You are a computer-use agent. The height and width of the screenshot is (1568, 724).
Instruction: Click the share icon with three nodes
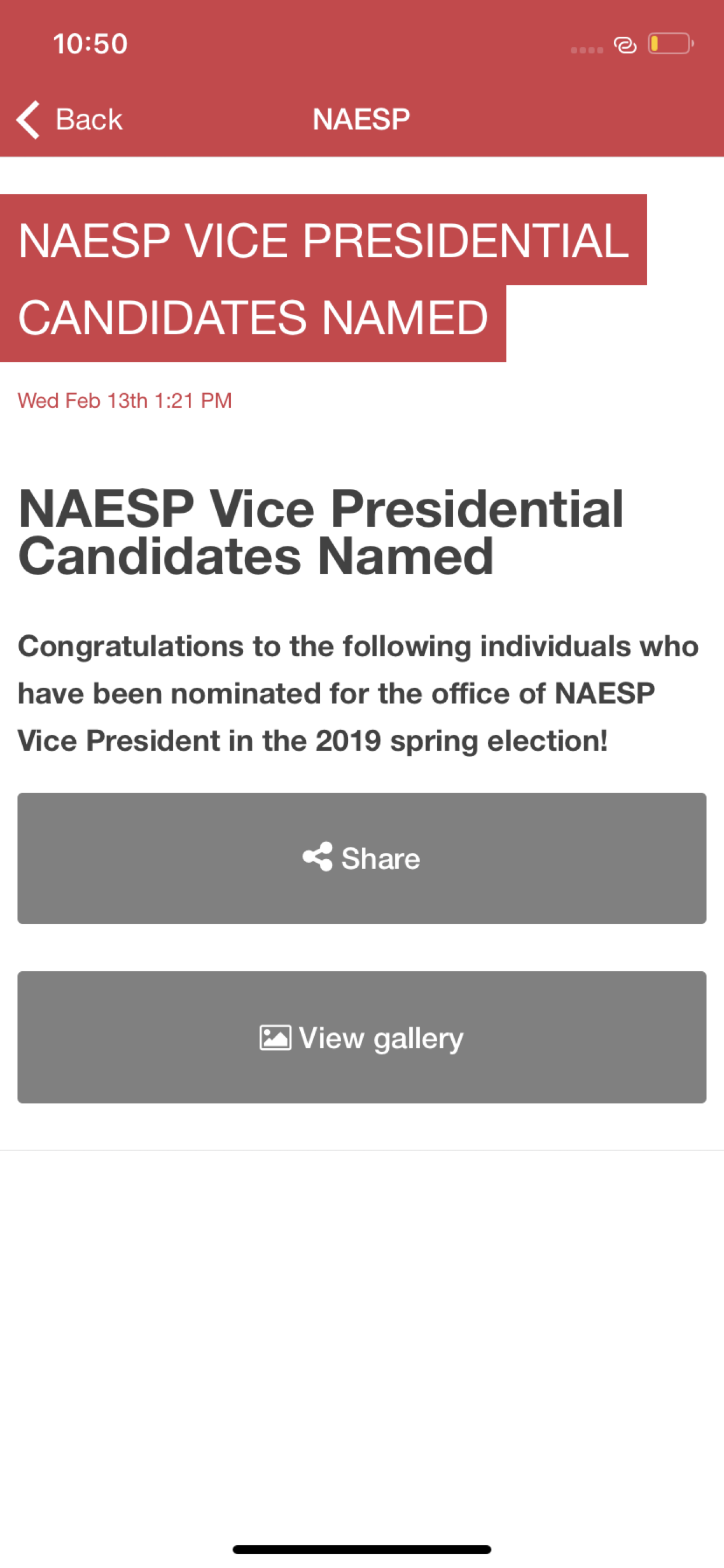318,857
